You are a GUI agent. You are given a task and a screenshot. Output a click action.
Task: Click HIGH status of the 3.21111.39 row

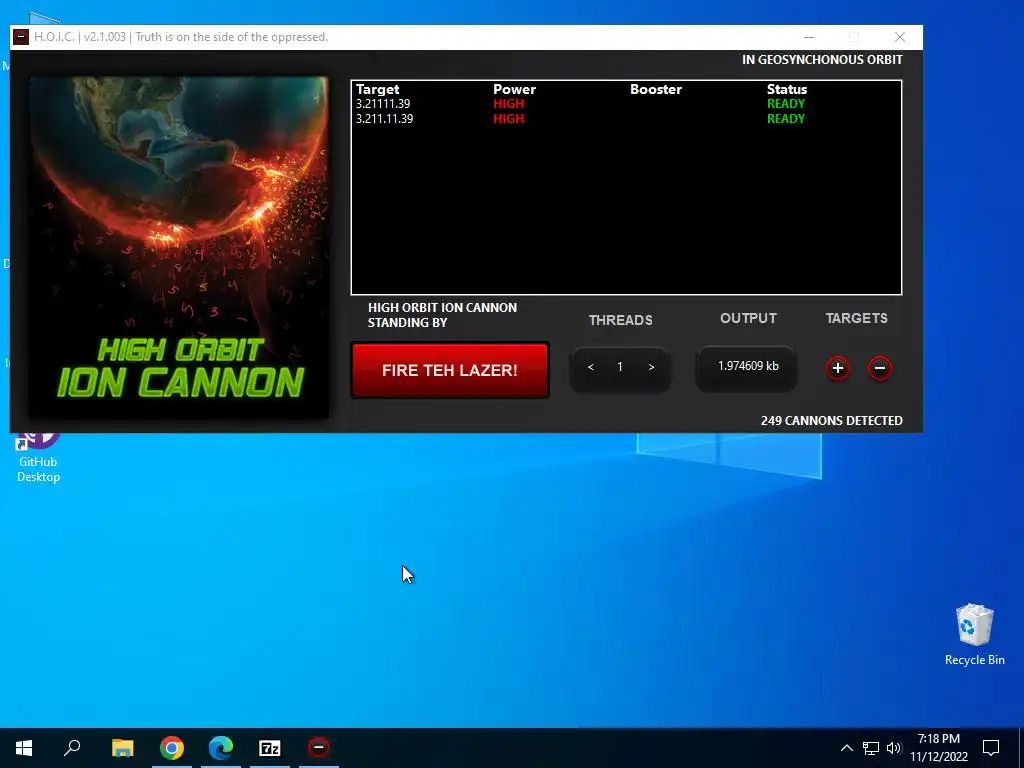508,104
